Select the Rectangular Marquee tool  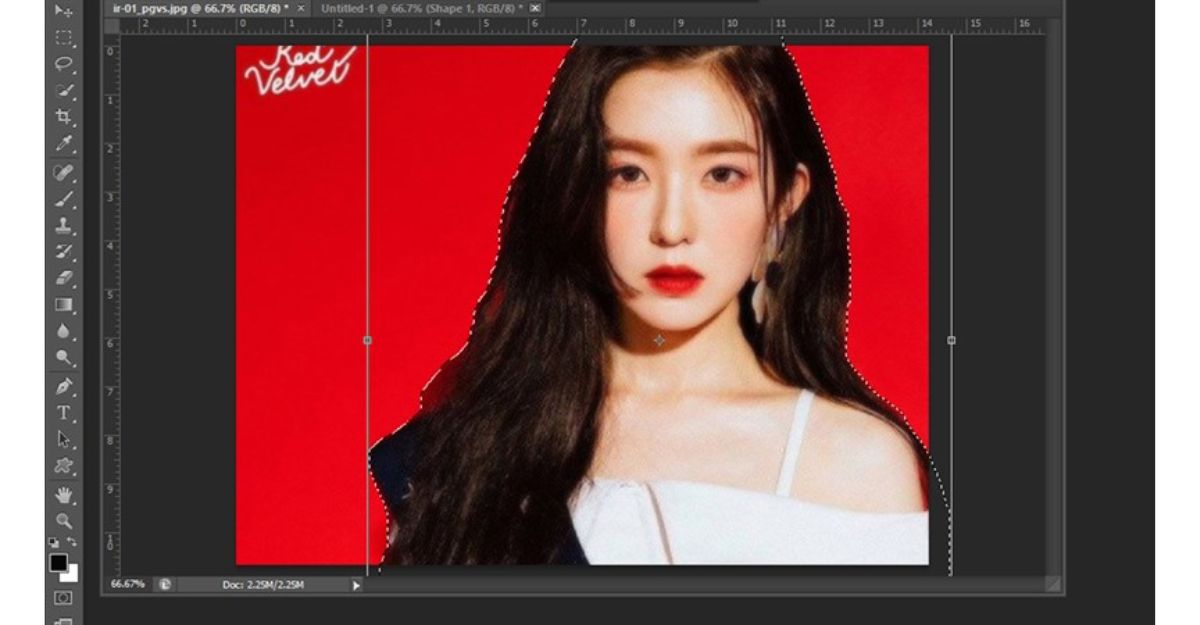pyautogui.click(x=64, y=38)
